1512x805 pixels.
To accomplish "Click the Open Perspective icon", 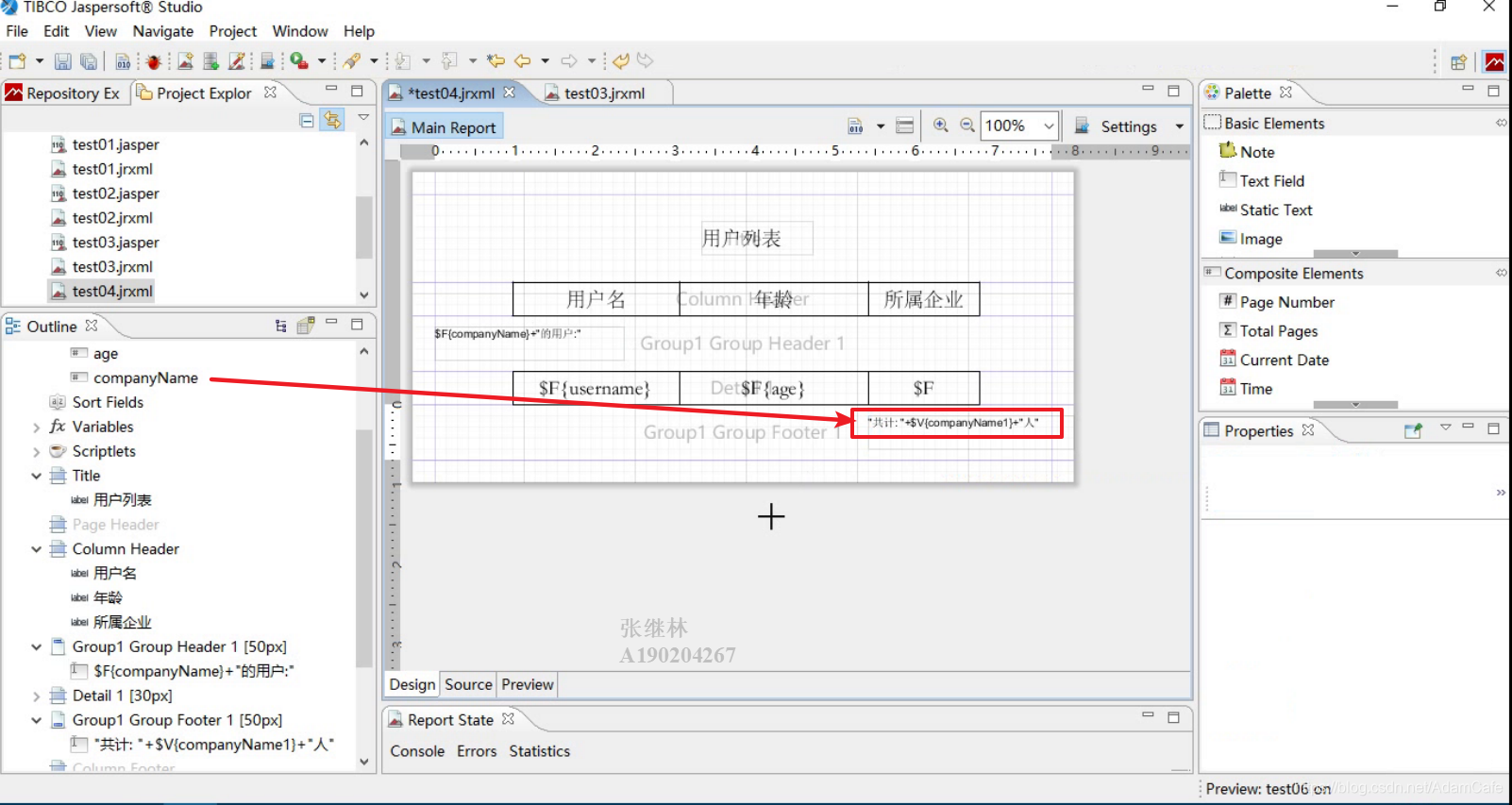I will (1458, 62).
